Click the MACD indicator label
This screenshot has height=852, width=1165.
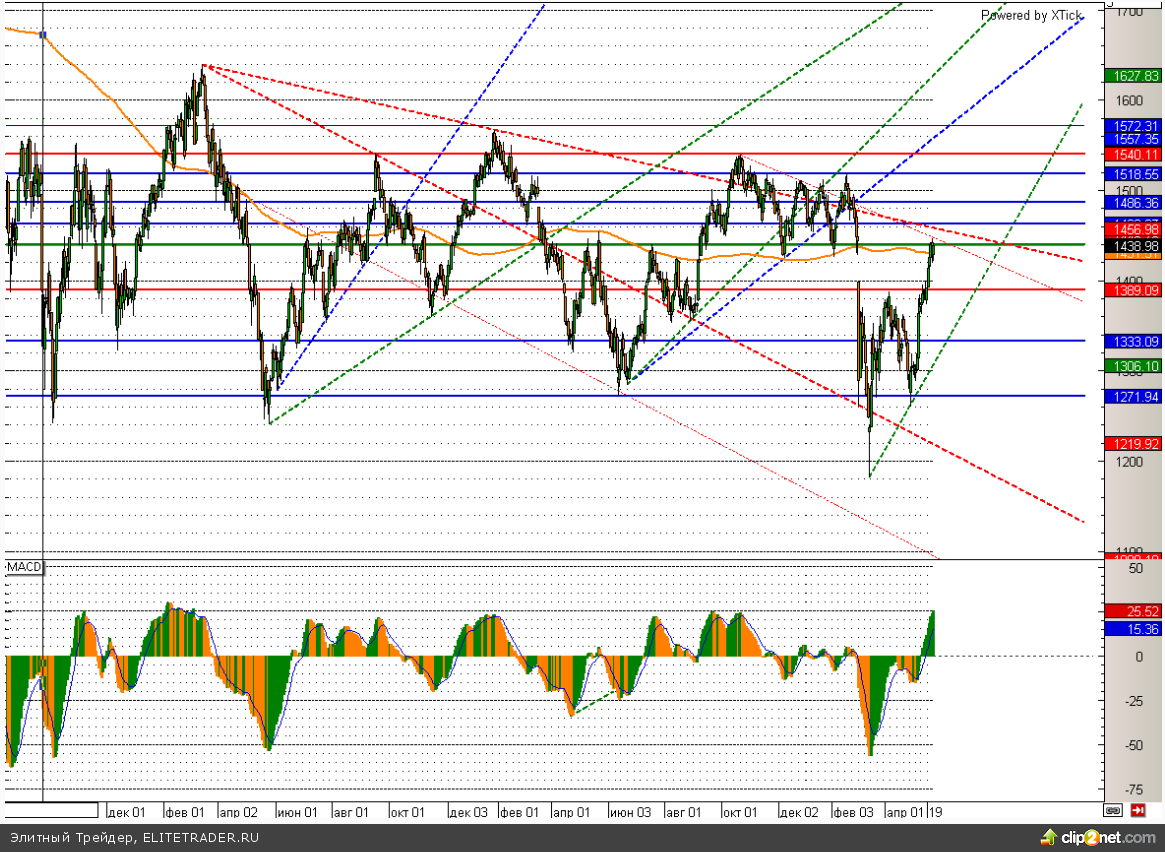click(x=25, y=567)
